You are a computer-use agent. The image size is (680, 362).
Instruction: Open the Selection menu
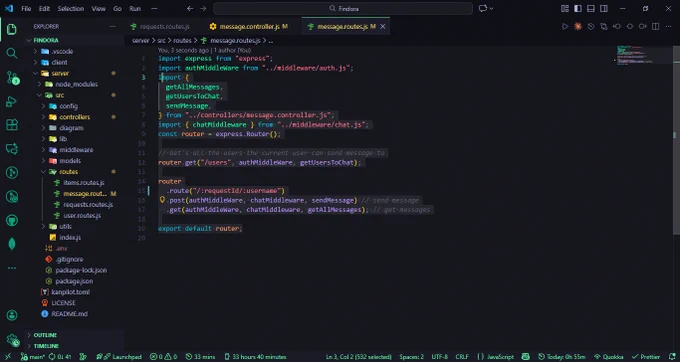coord(71,9)
